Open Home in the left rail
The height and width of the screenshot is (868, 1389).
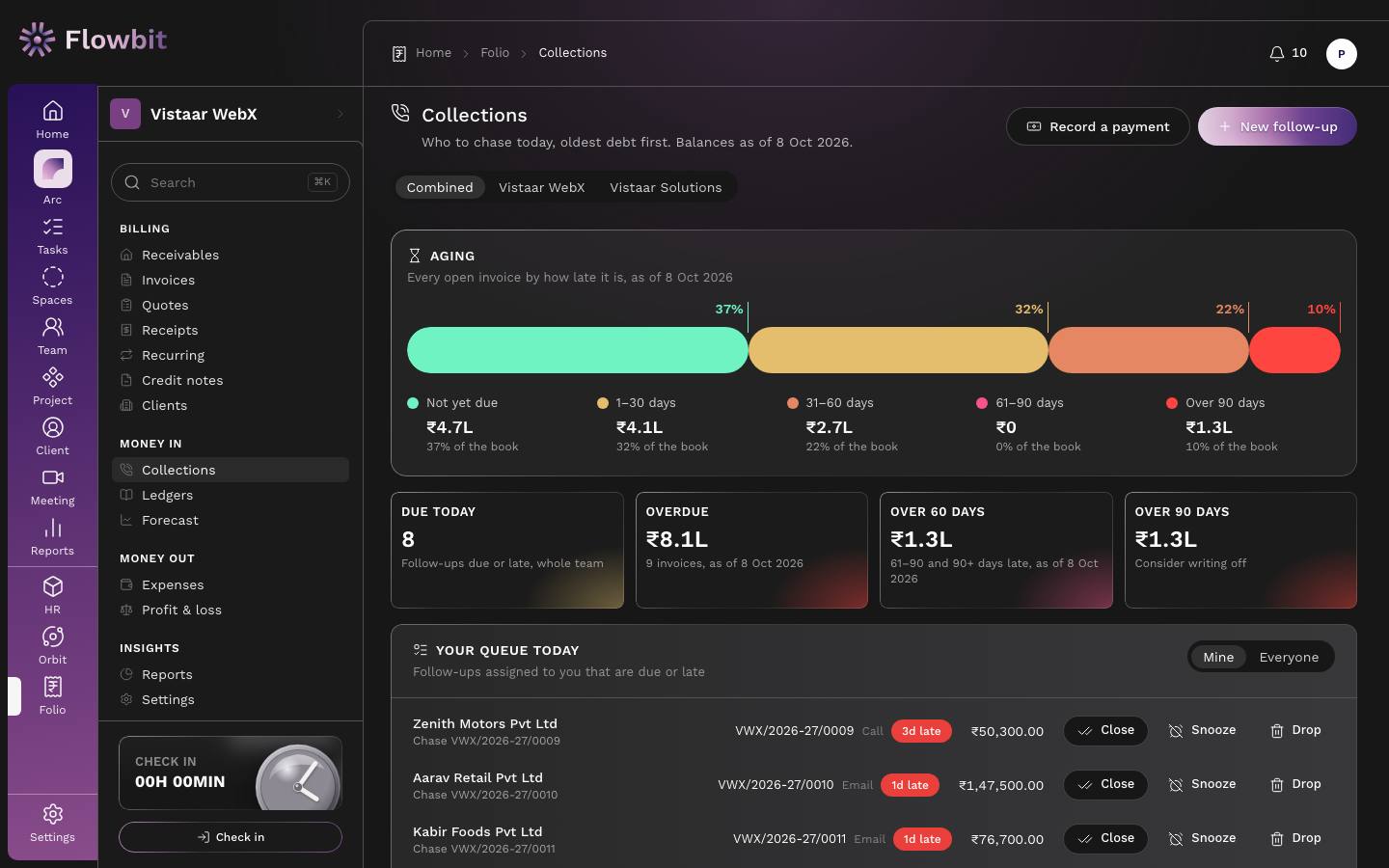tap(52, 120)
